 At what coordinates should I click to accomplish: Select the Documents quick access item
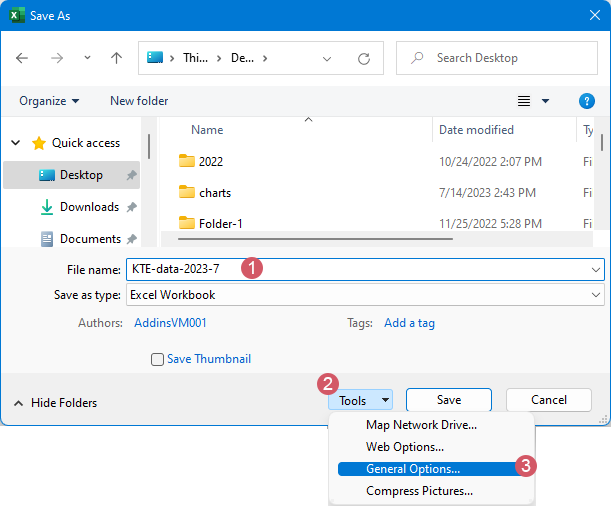pyautogui.click(x=90, y=239)
